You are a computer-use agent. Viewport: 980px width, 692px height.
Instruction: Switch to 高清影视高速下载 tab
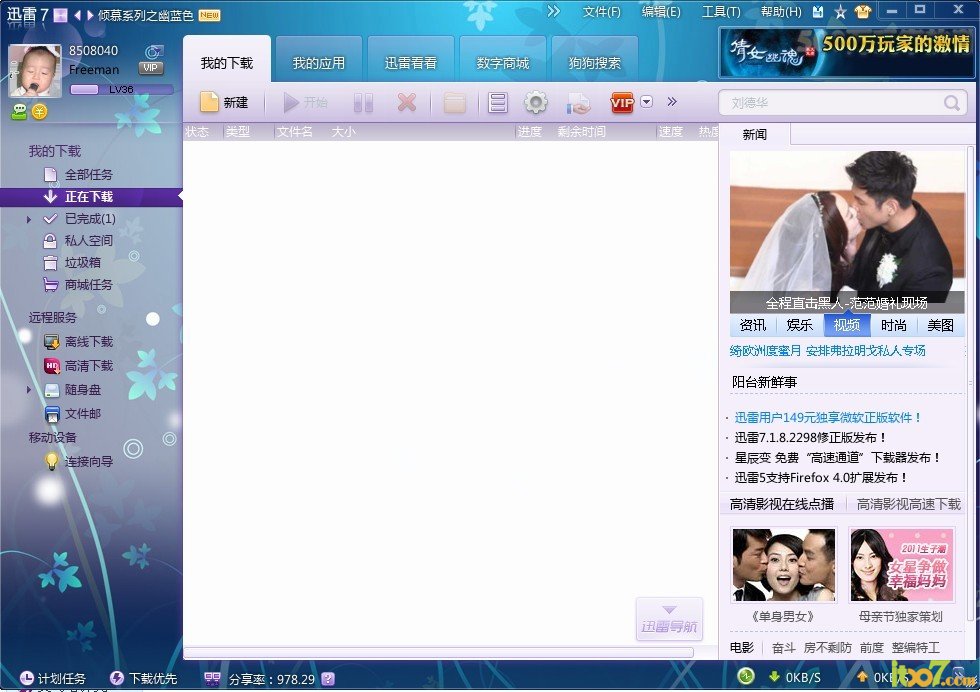909,504
